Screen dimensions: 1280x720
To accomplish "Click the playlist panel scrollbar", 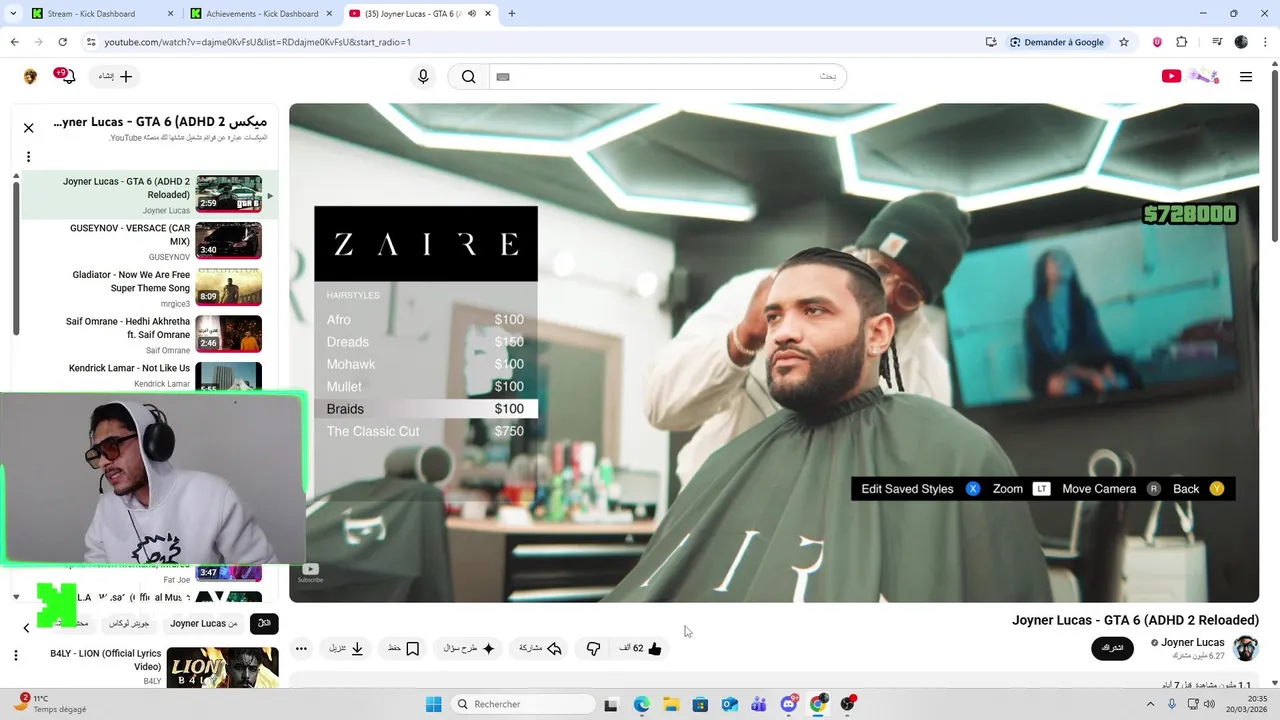I will [x=16, y=260].
